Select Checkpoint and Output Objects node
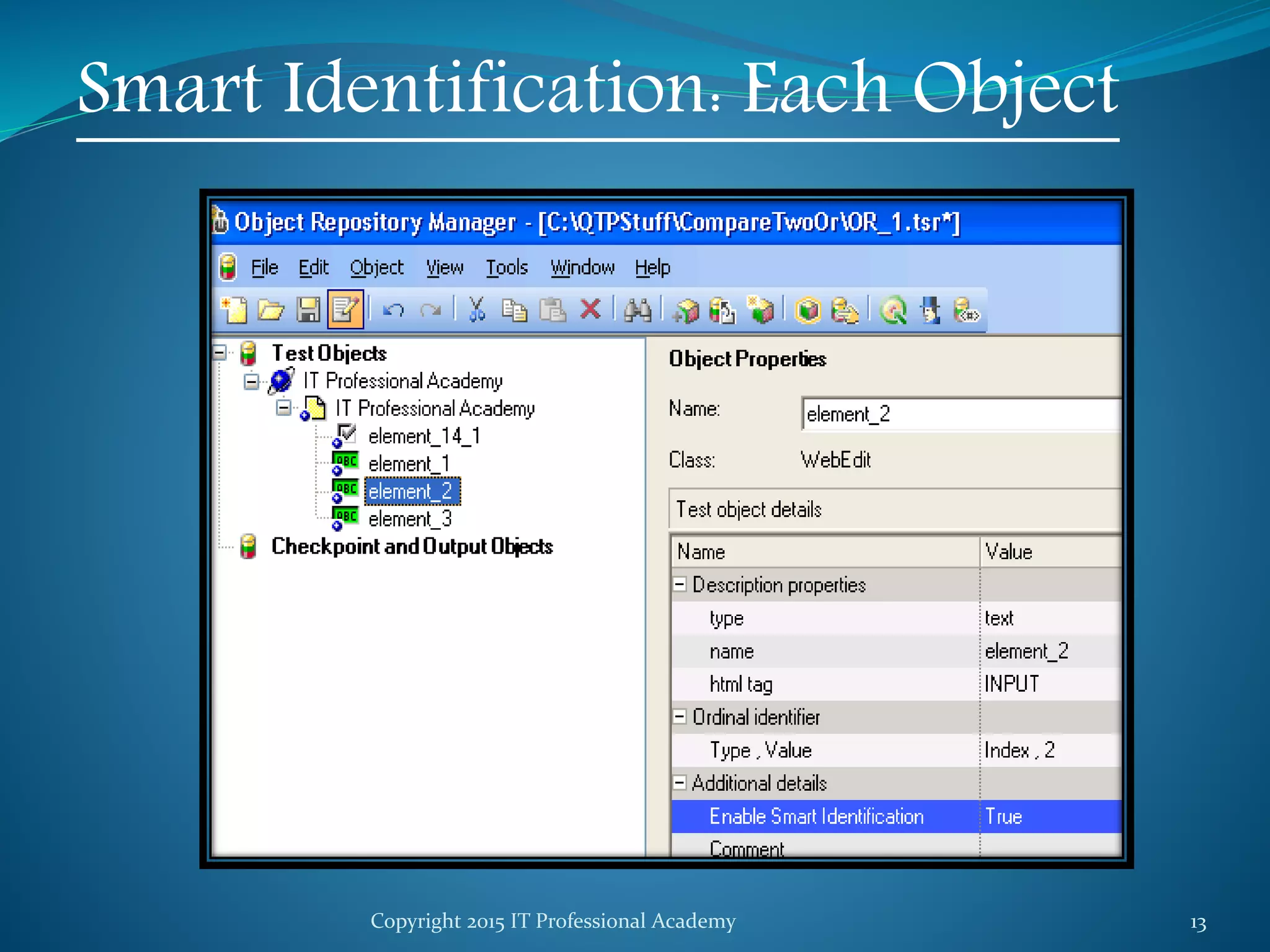 pyautogui.click(x=412, y=546)
